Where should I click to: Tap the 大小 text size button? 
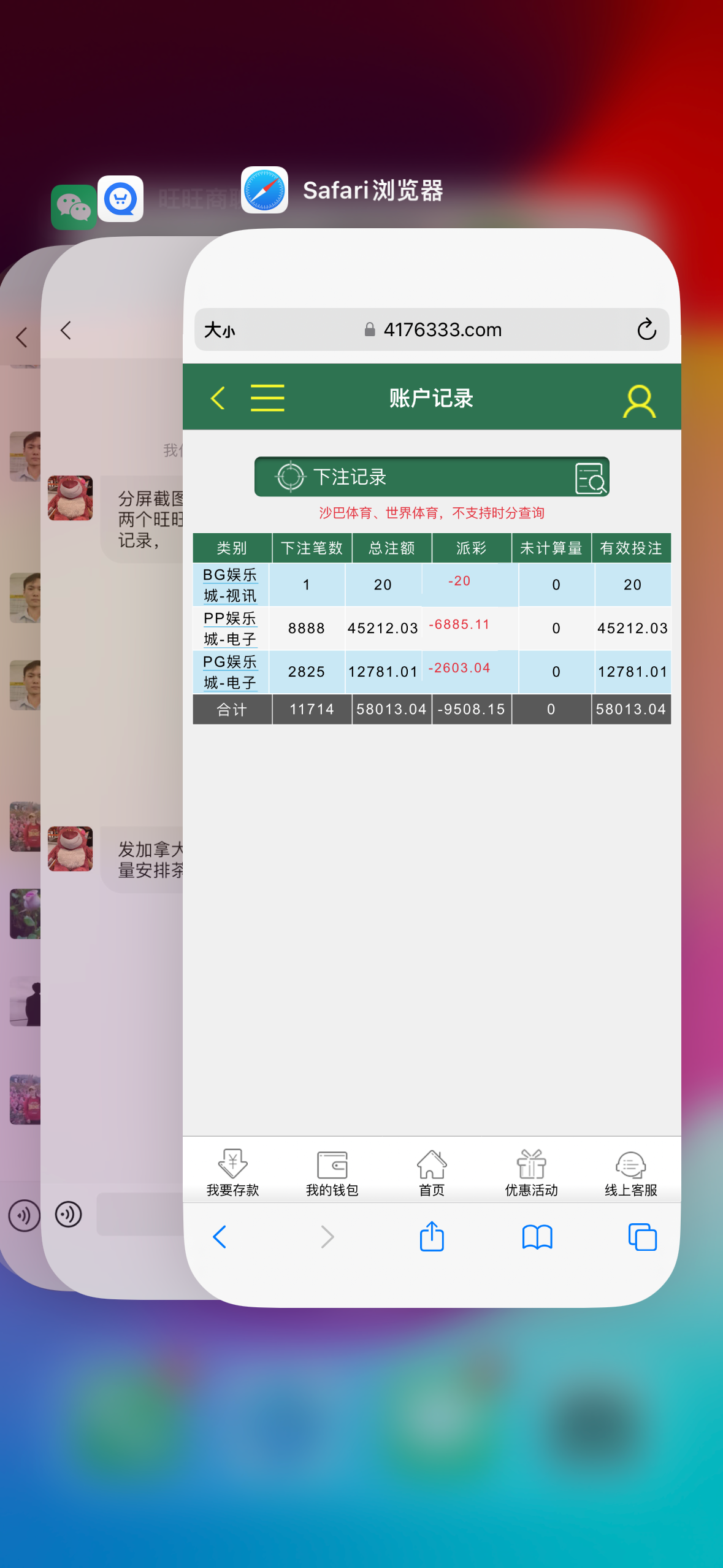pyautogui.click(x=220, y=330)
